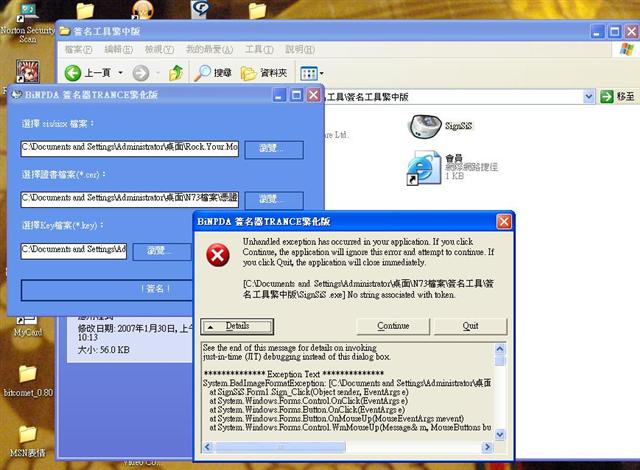Select the SignSiS application icon
This screenshot has height=470, width=640.
[425, 126]
